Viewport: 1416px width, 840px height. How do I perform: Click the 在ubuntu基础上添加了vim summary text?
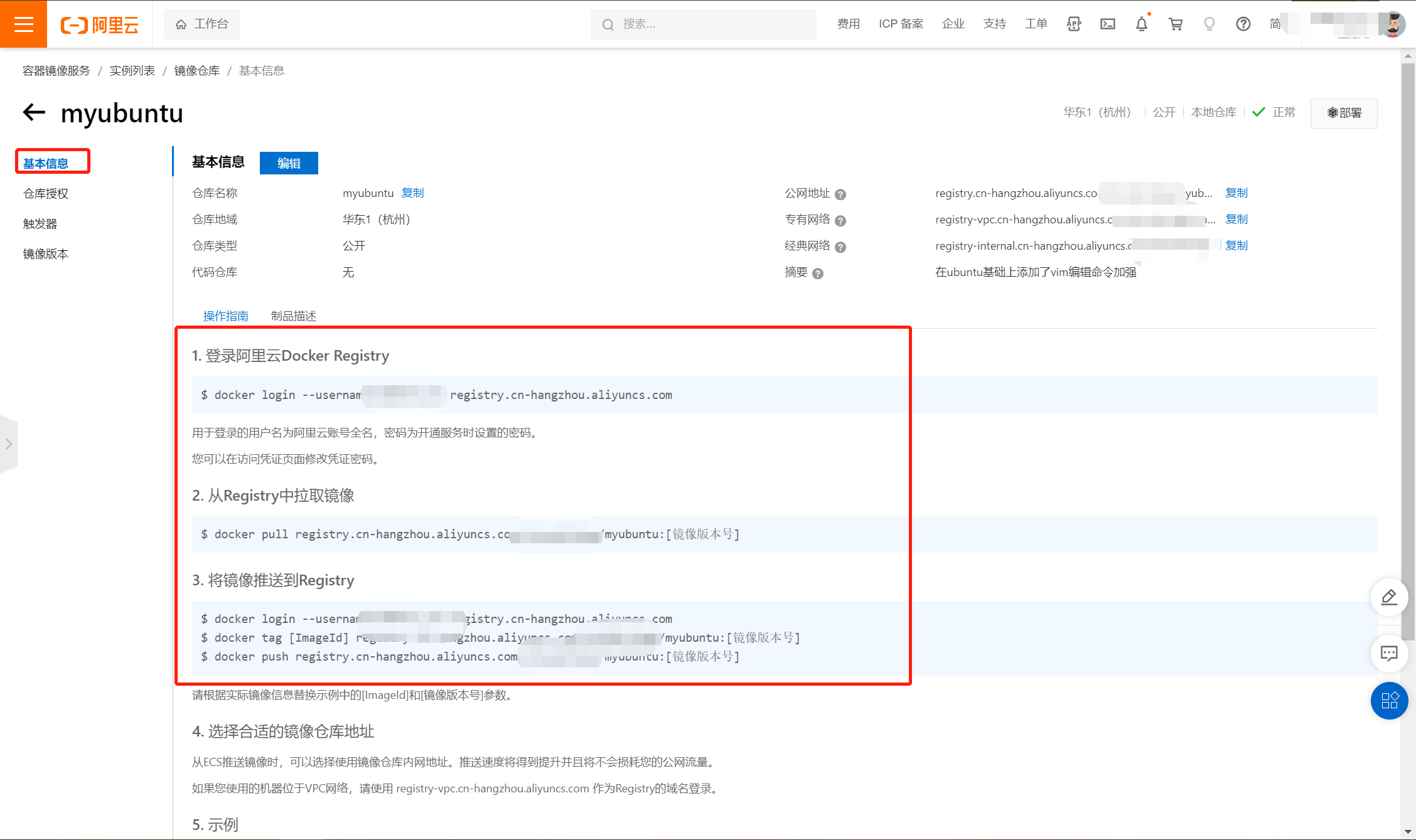point(1036,272)
